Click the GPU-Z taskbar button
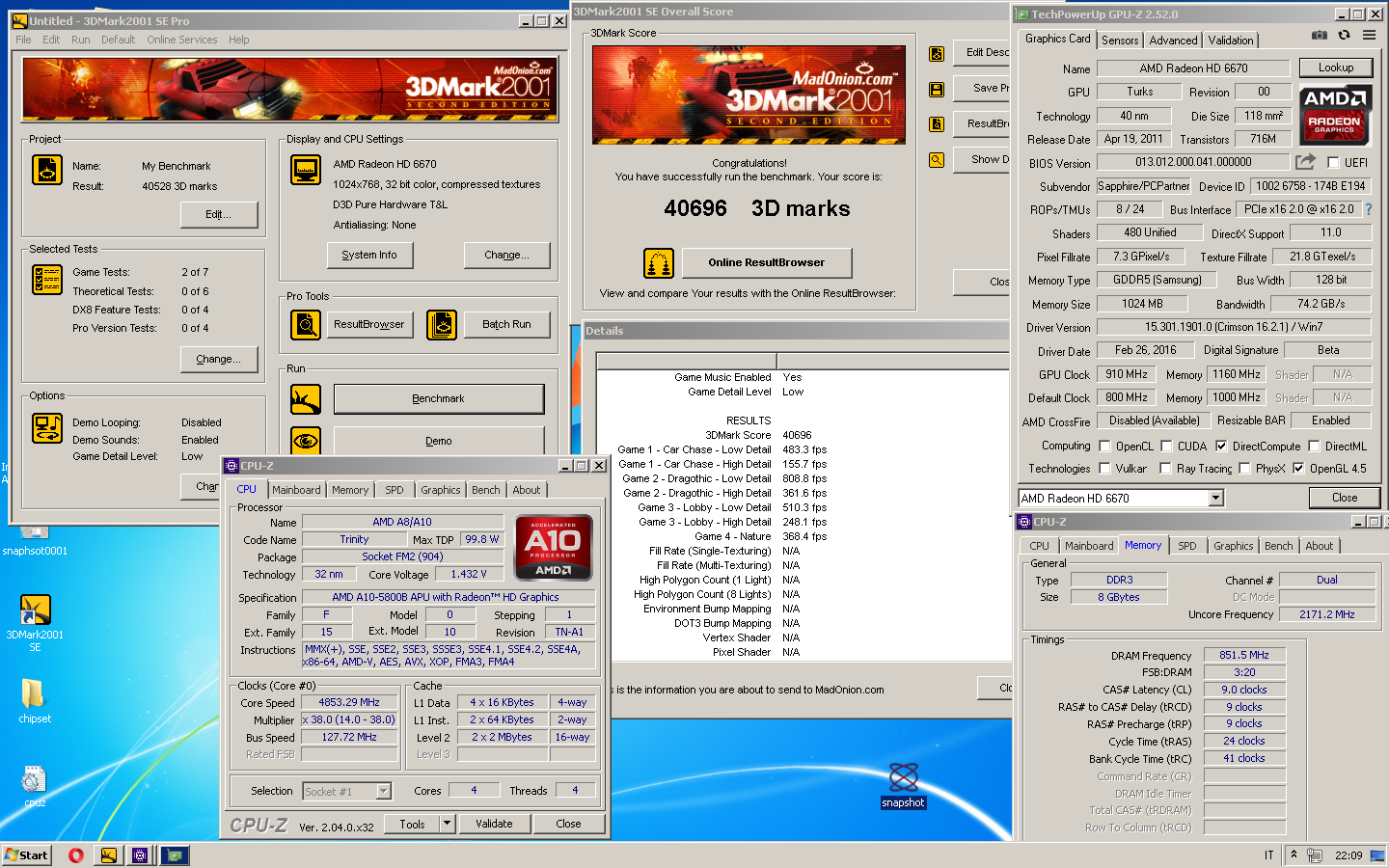This screenshot has width=1389, height=868. click(x=175, y=854)
